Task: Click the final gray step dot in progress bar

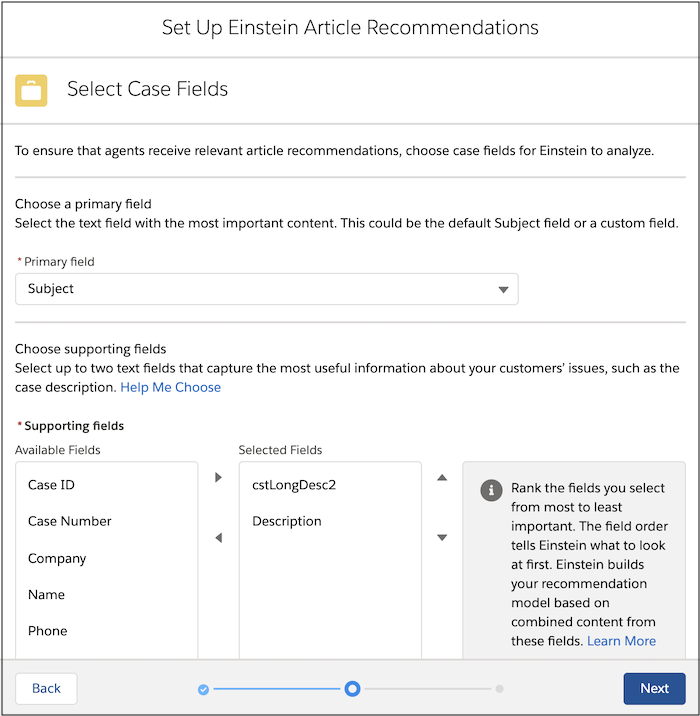Action: point(500,689)
